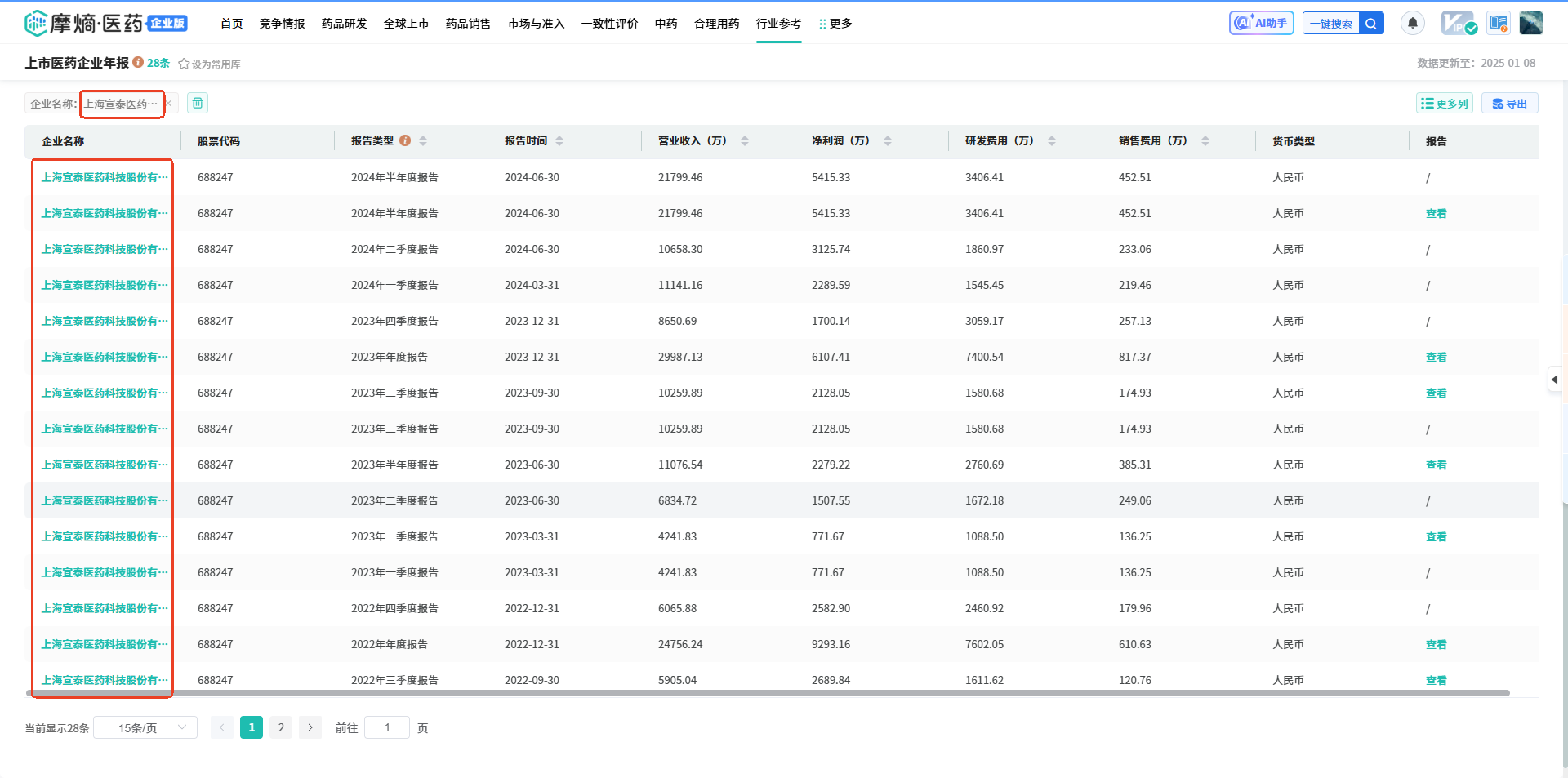
Task: Open the 全球上市 menu
Action: (x=407, y=24)
